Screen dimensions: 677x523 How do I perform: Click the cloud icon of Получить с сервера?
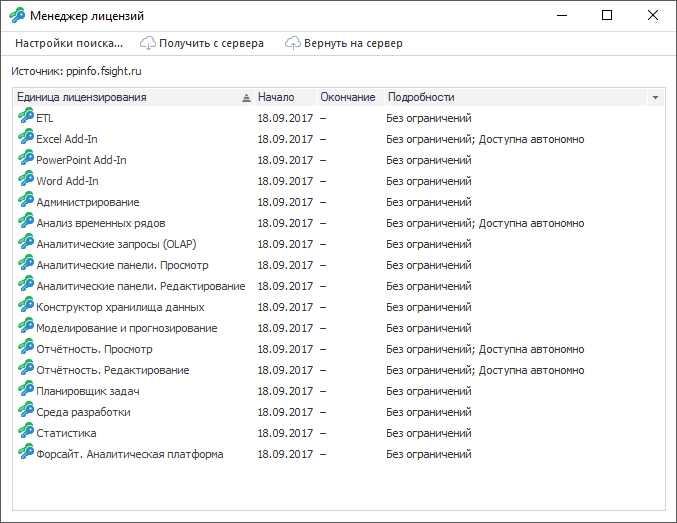tap(148, 43)
